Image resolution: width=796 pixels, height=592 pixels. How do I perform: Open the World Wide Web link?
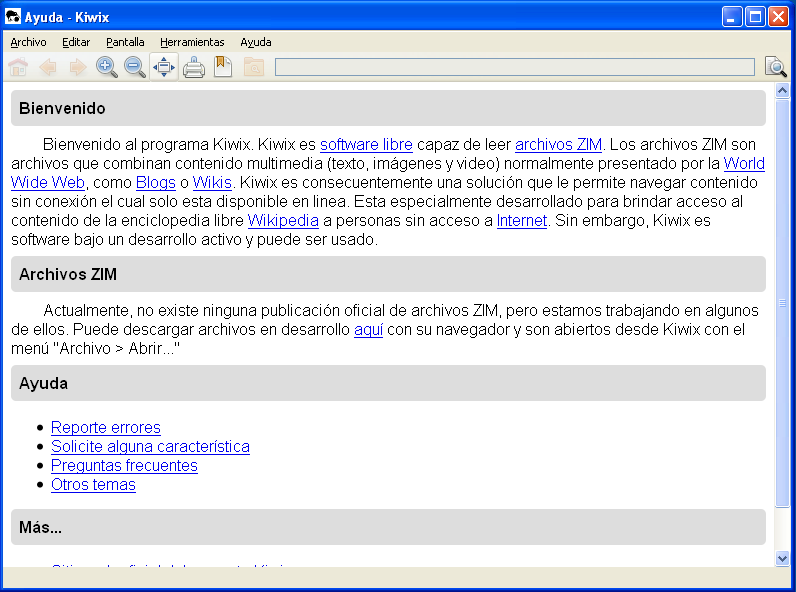[x=744, y=163]
